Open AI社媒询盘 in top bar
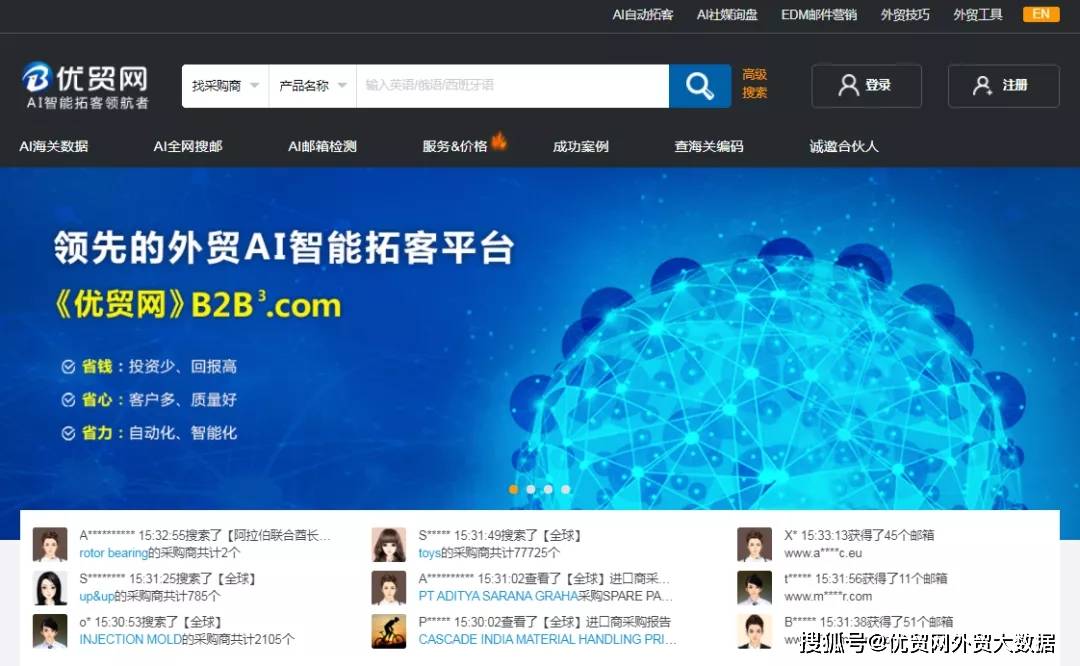This screenshot has height=666, width=1080. coord(727,14)
